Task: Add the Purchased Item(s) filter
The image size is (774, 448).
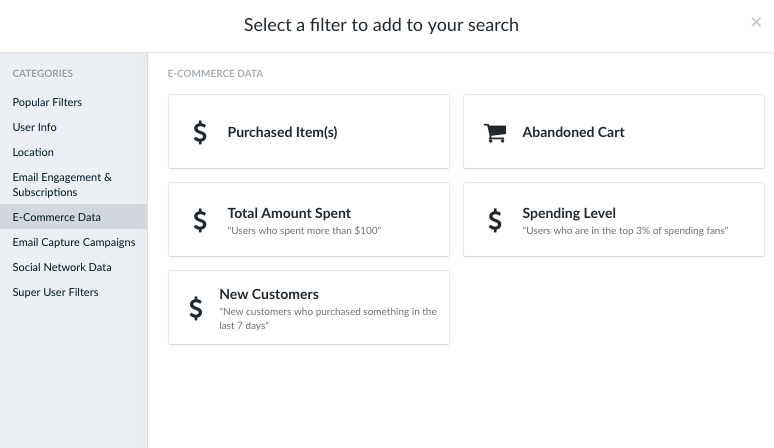Action: point(309,132)
